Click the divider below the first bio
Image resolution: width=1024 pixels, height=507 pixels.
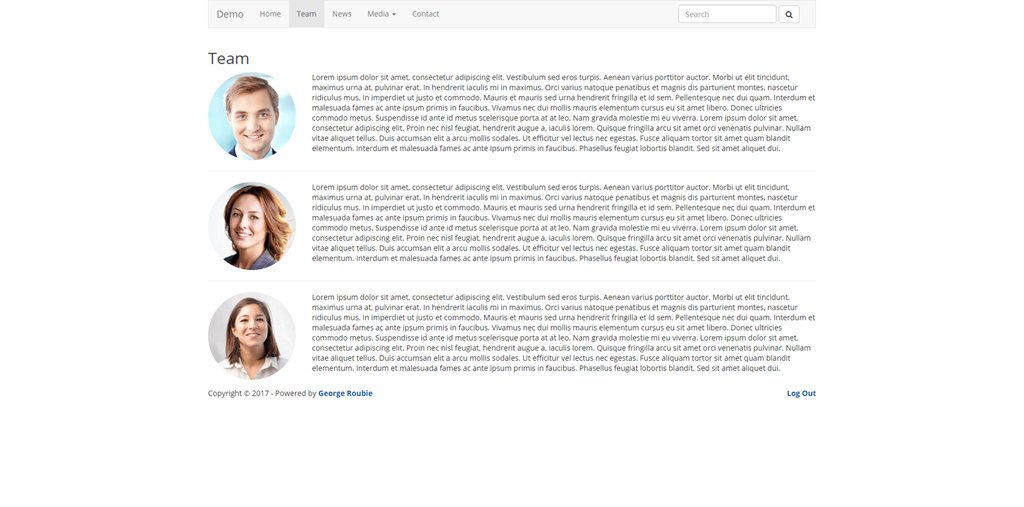512,171
